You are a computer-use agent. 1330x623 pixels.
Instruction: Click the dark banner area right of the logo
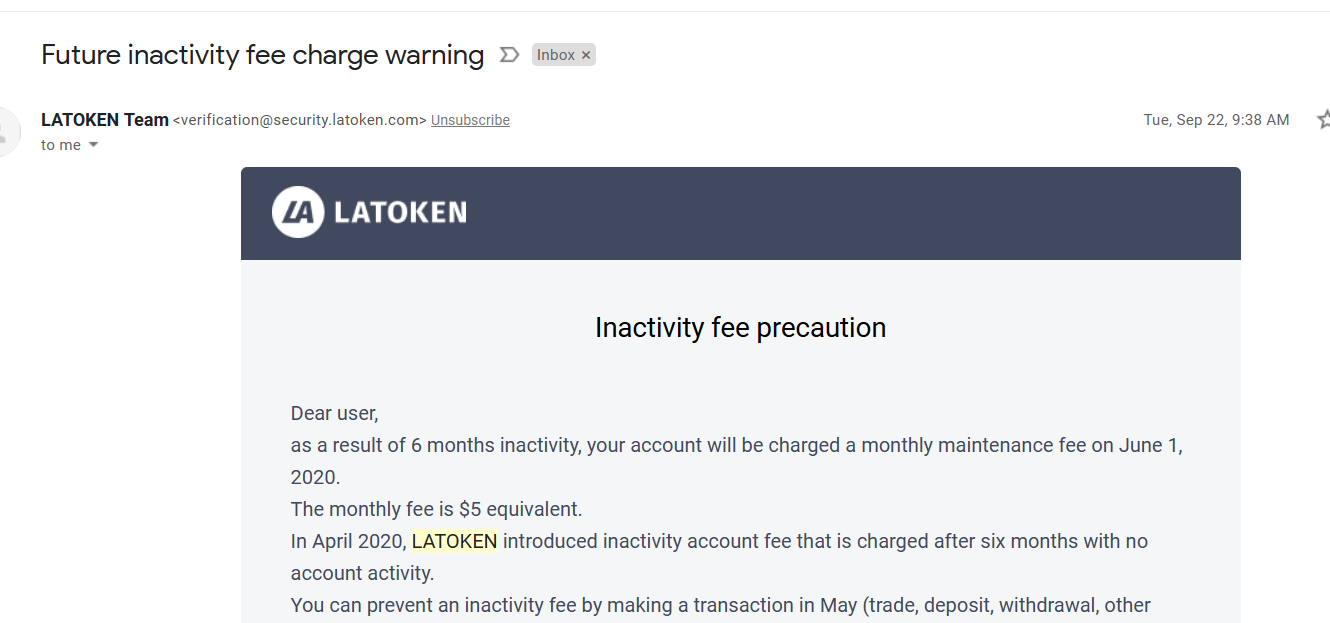pyautogui.click(x=850, y=212)
